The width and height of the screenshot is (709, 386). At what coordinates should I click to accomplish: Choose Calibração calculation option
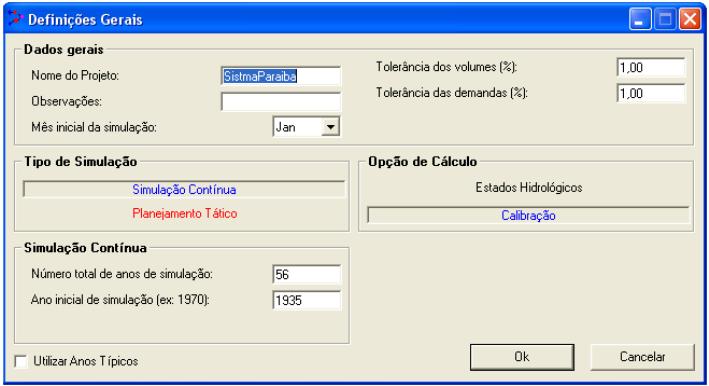point(529,215)
